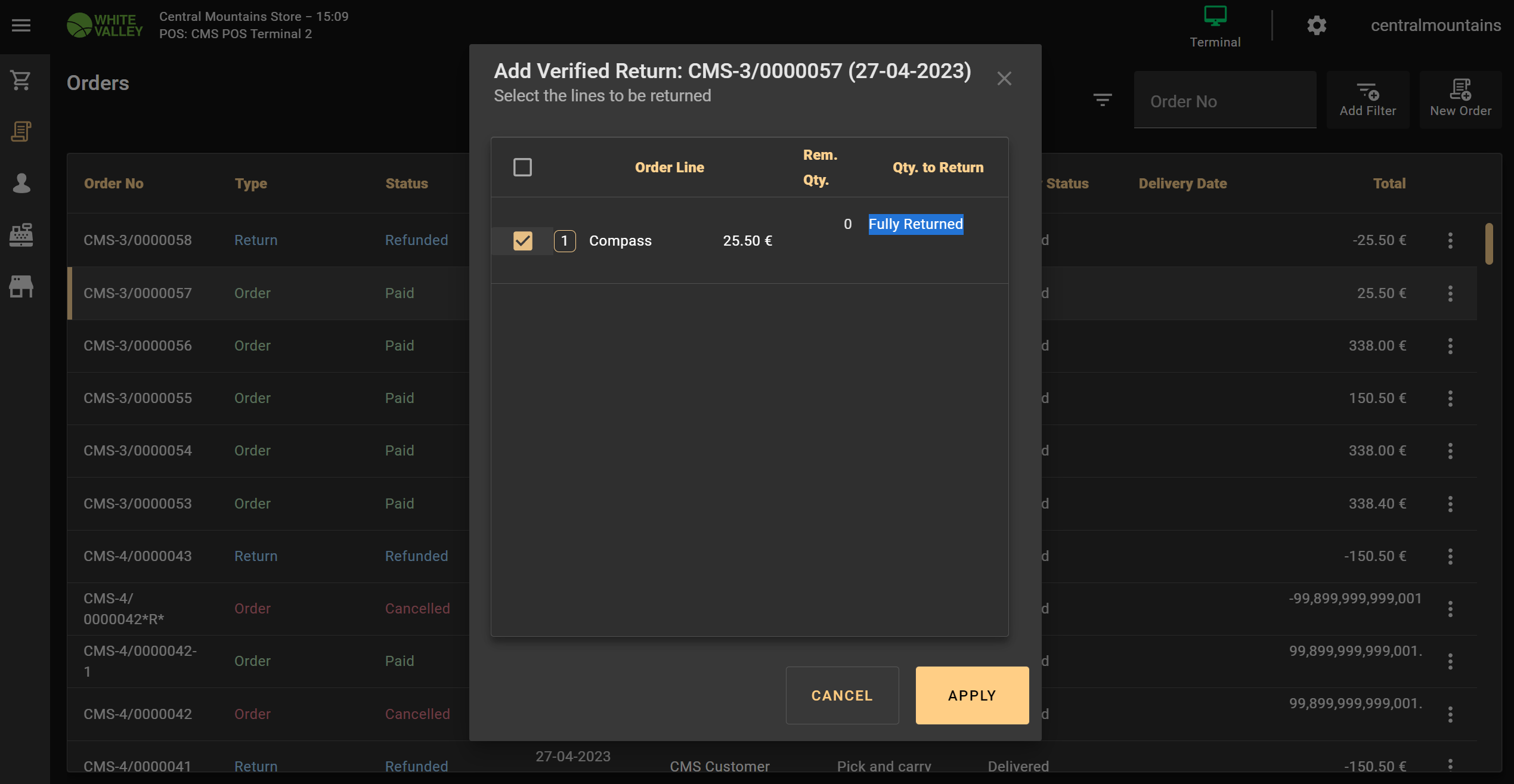Click the Terminal status icon
The height and width of the screenshot is (784, 1514).
[x=1215, y=27]
